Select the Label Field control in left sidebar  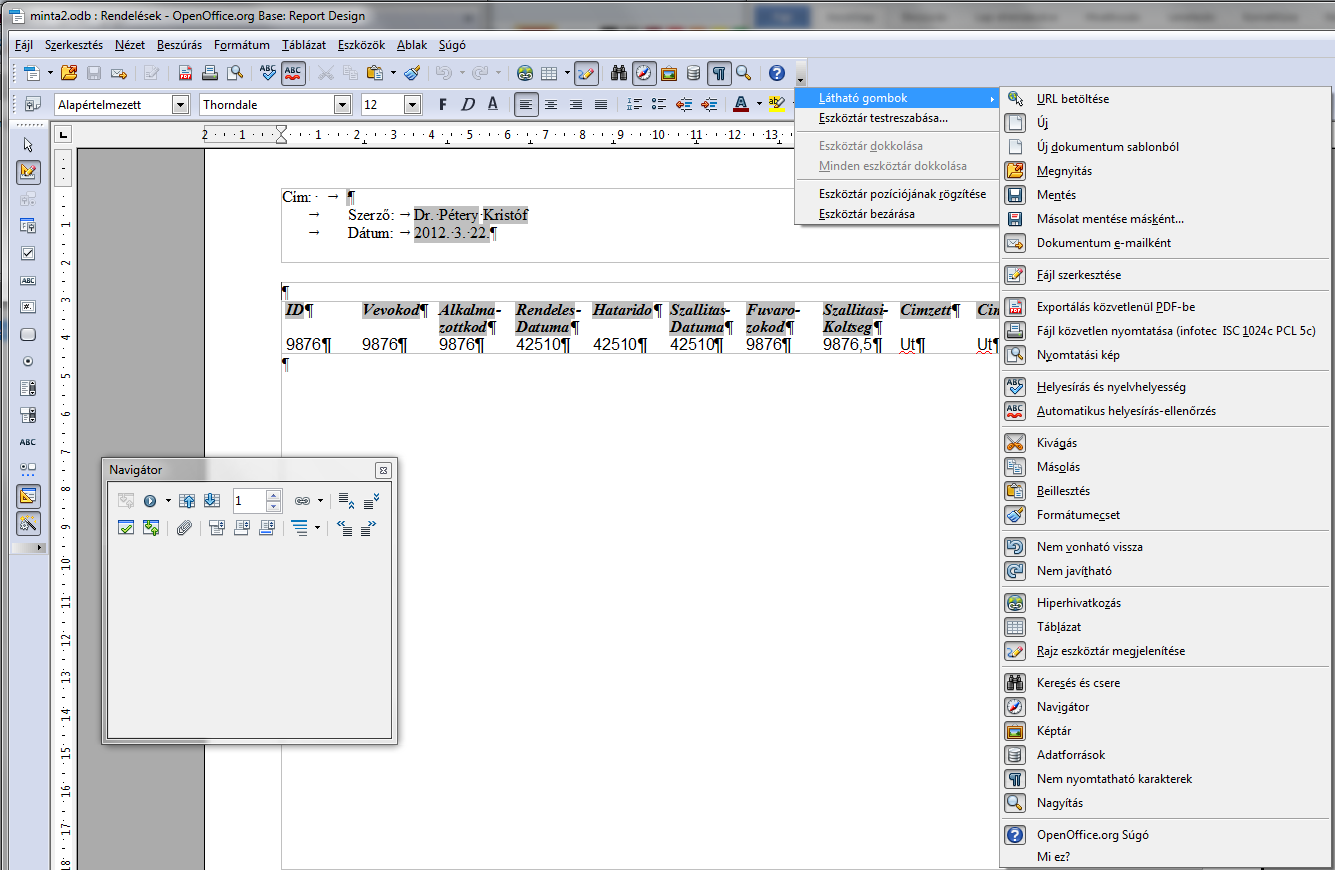(28, 442)
